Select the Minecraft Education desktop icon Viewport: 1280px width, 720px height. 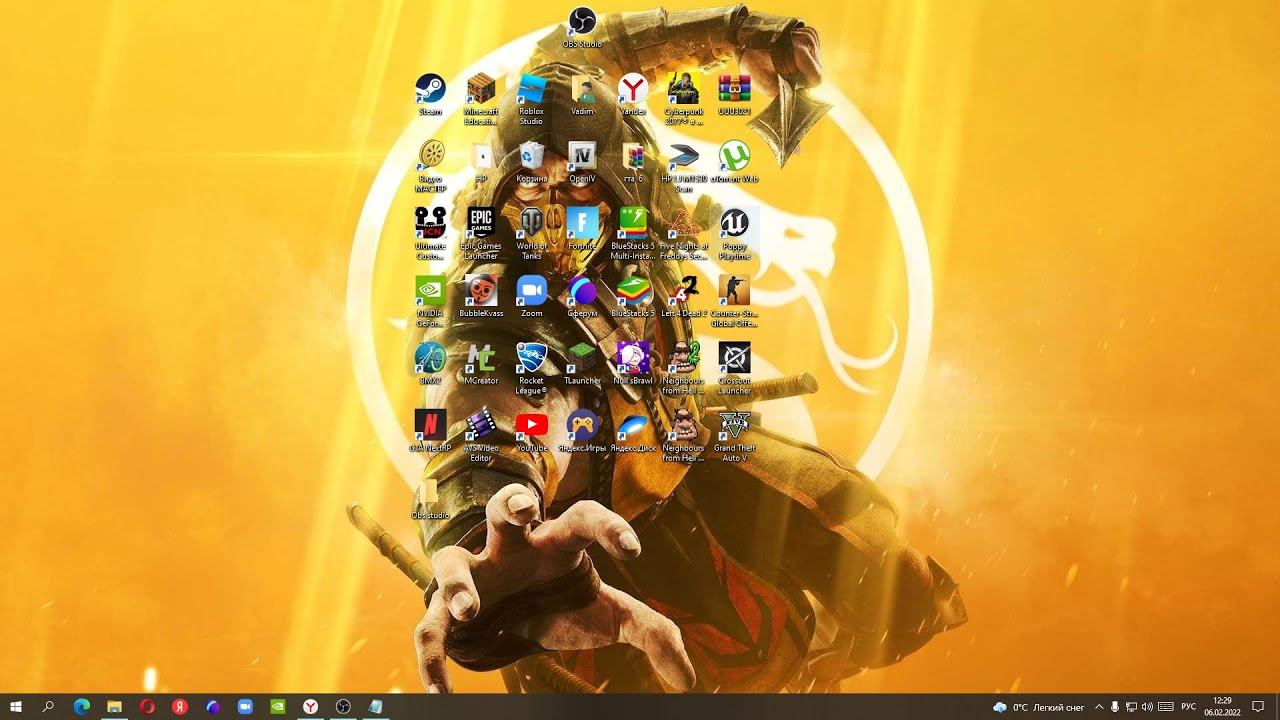pyautogui.click(x=481, y=99)
